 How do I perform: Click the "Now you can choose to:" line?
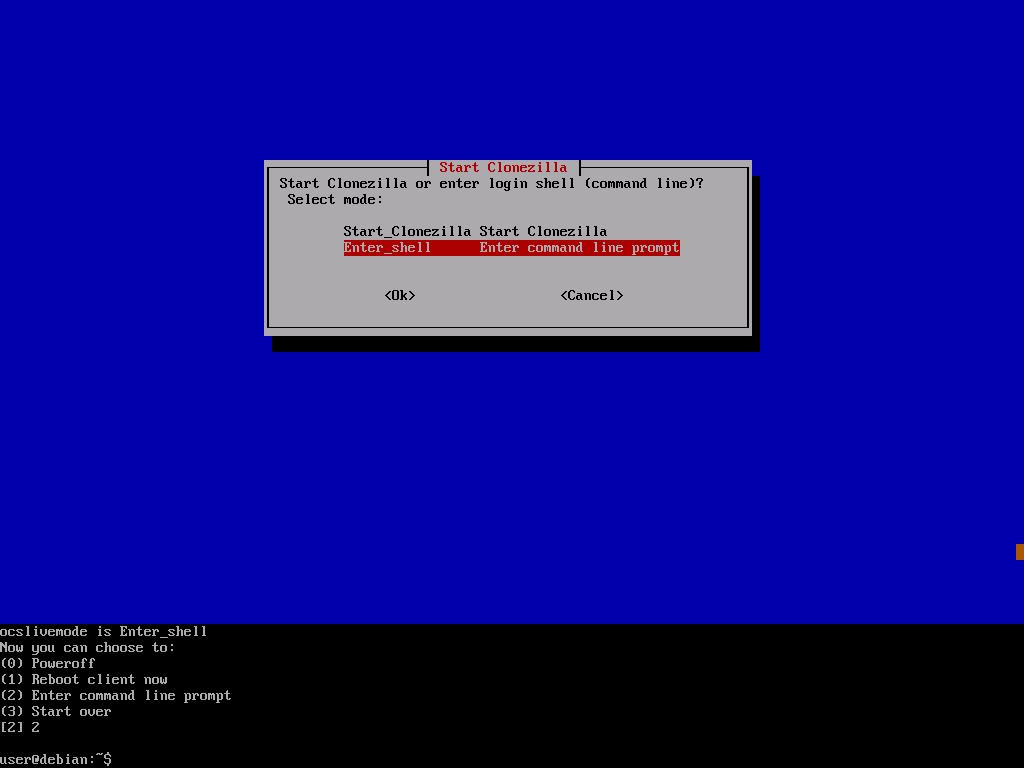88,647
